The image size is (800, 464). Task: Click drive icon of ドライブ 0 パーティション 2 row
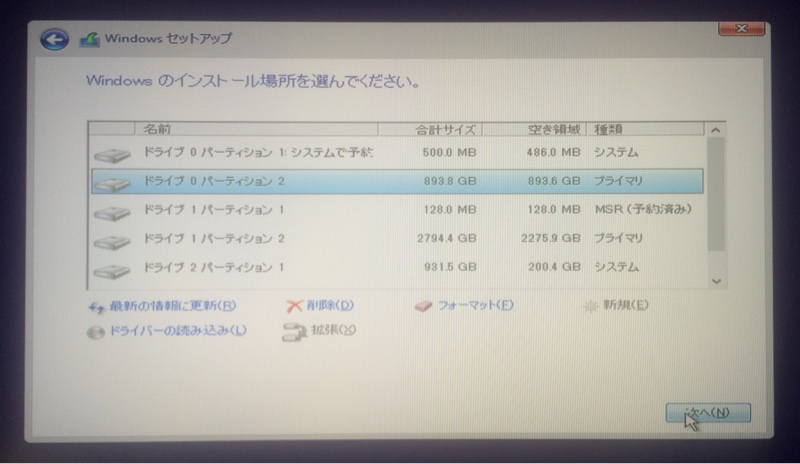(112, 183)
